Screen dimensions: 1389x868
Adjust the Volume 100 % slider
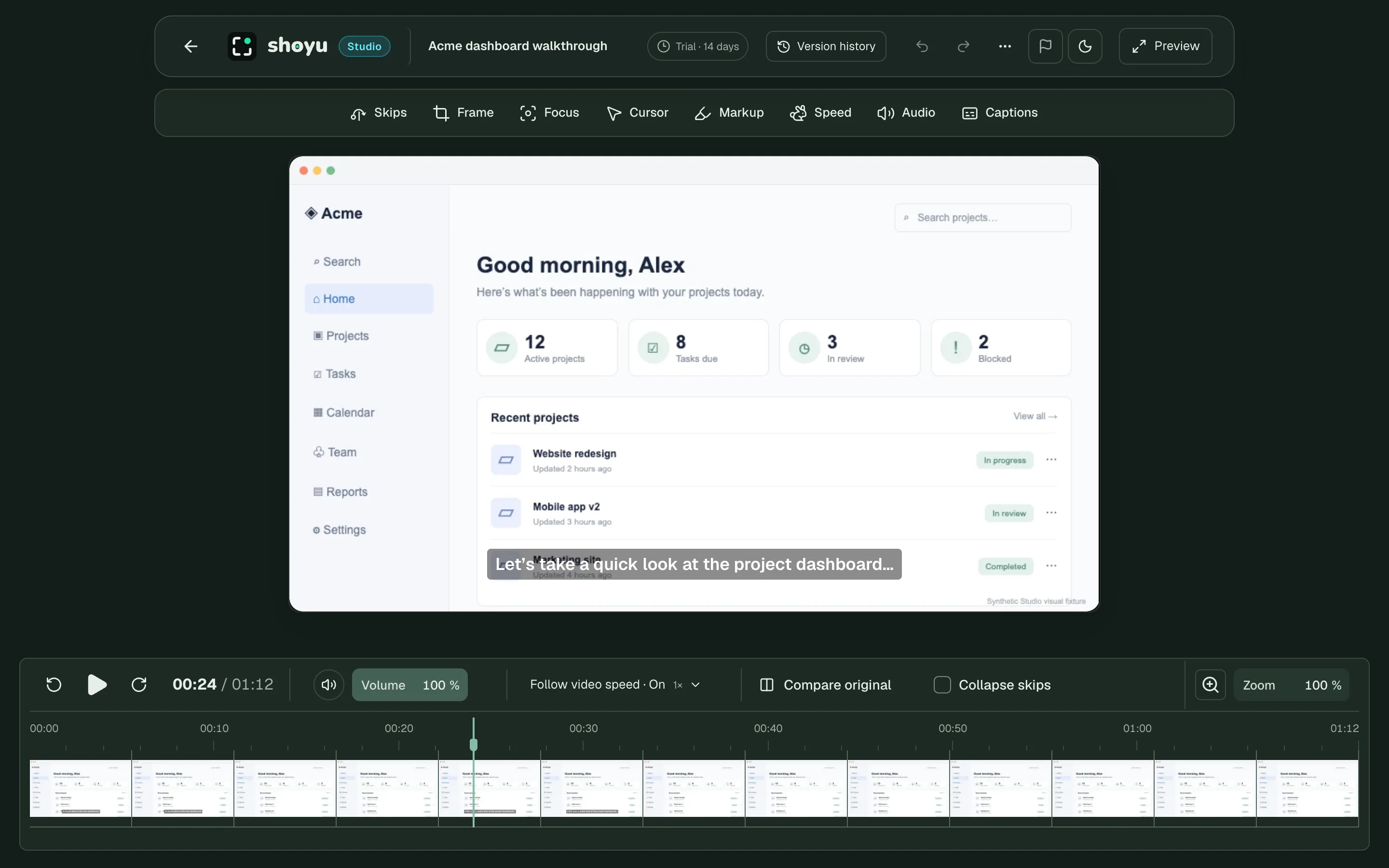[410, 684]
